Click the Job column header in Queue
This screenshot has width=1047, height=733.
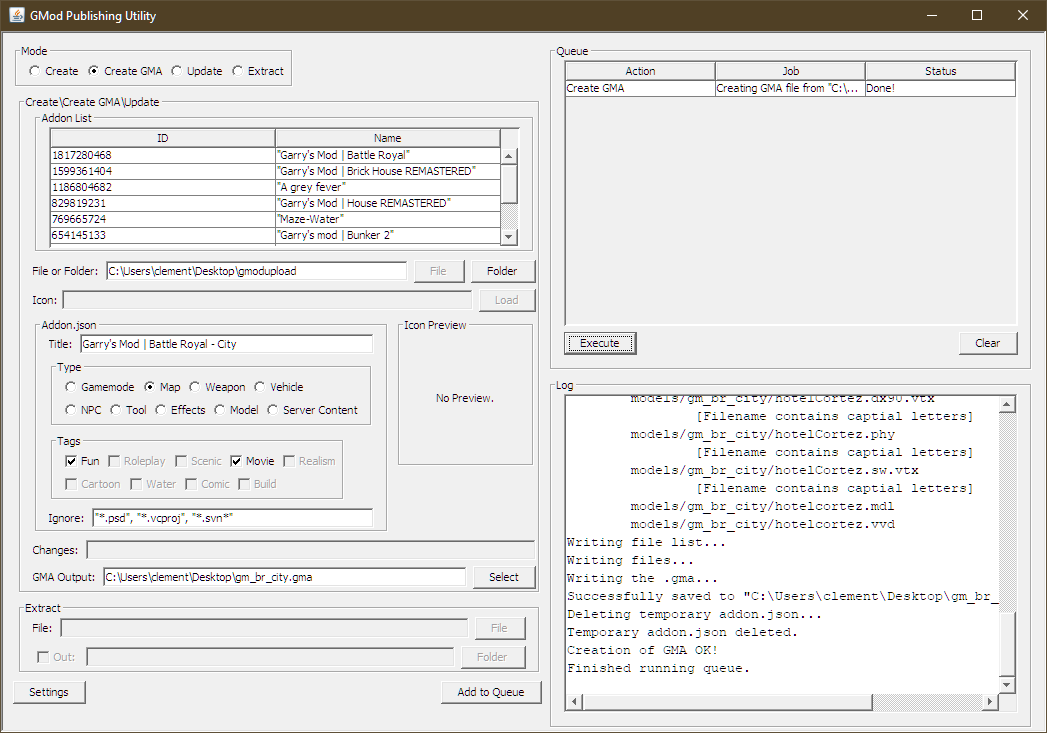(791, 71)
